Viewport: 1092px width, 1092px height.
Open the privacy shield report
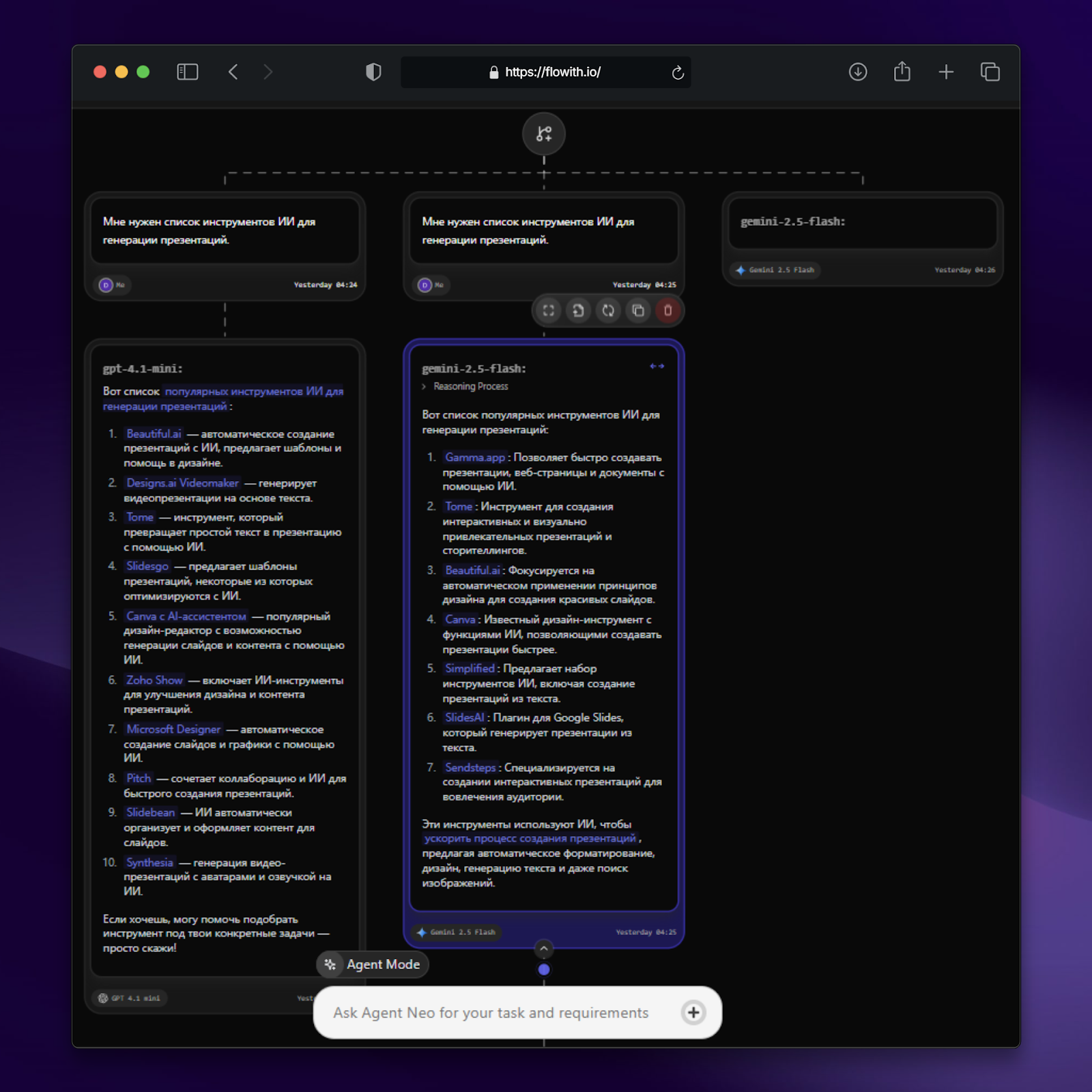373,72
